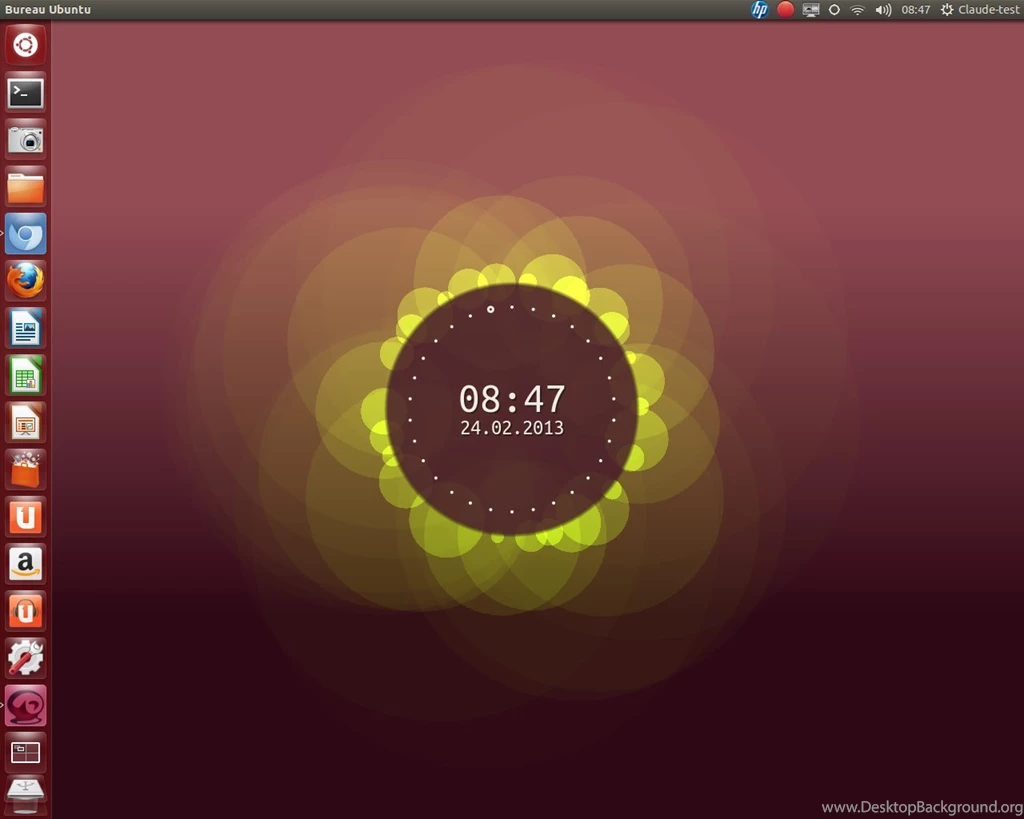
Task: Open Ubuntu Software Center shopping bag
Action: coord(25,469)
